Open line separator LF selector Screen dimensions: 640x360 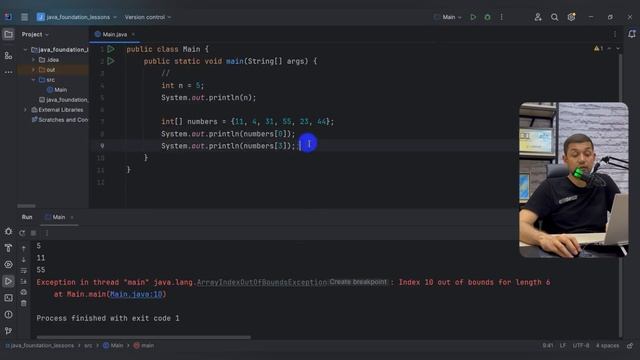tap(563, 346)
